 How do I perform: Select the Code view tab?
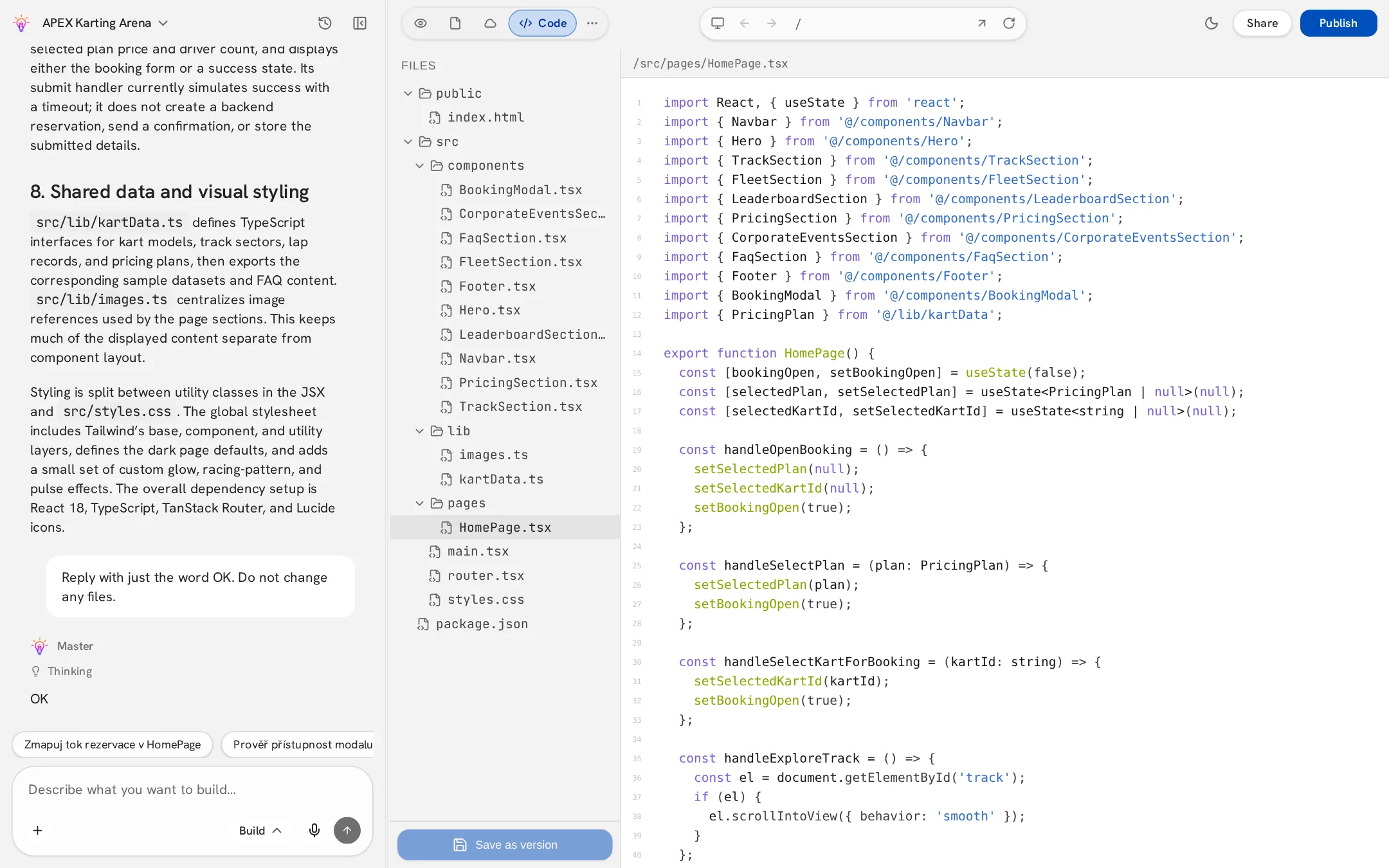[543, 23]
